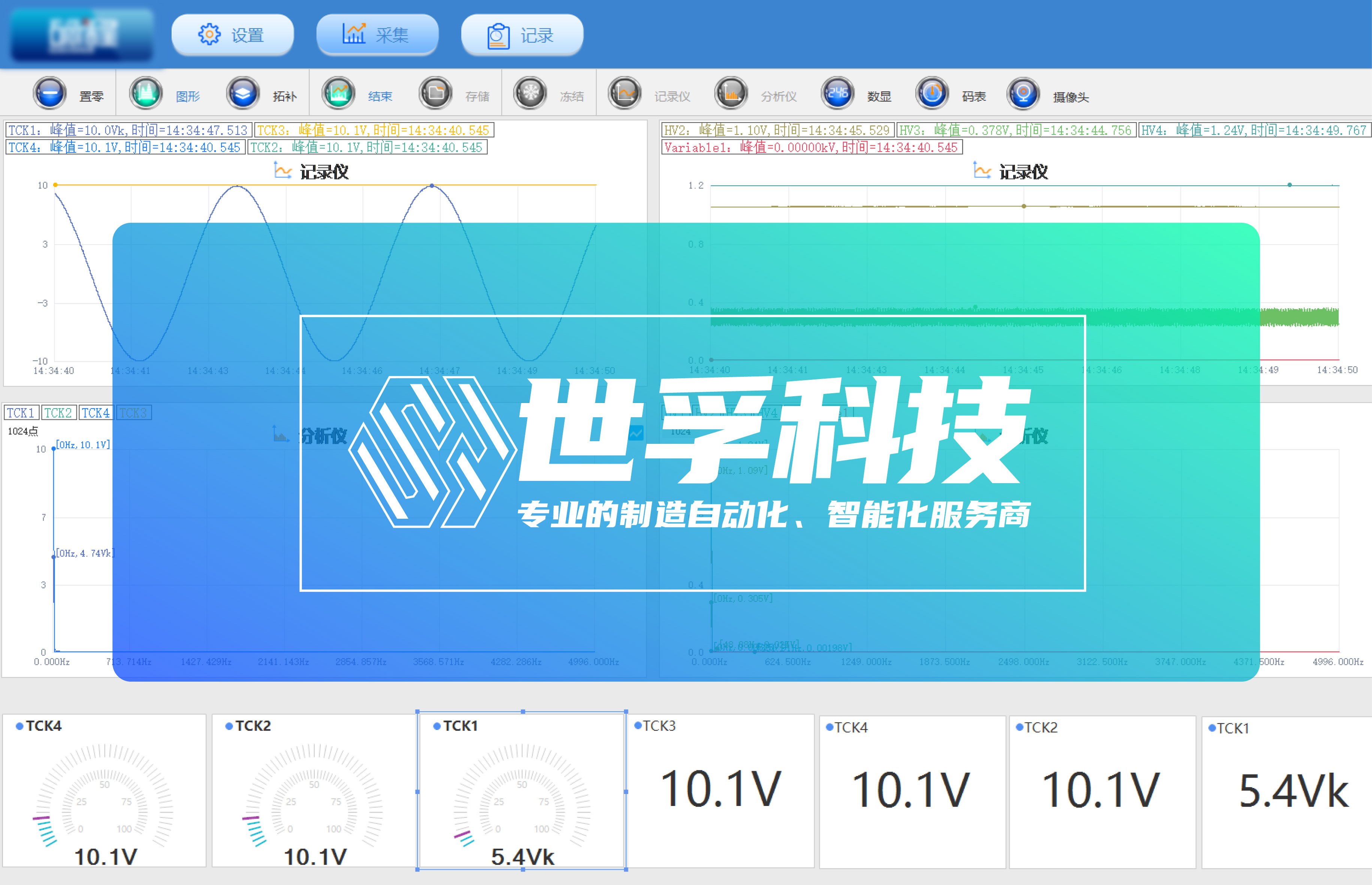Click the 数显 digital display icon
The image size is (1372, 885).
click(x=838, y=93)
